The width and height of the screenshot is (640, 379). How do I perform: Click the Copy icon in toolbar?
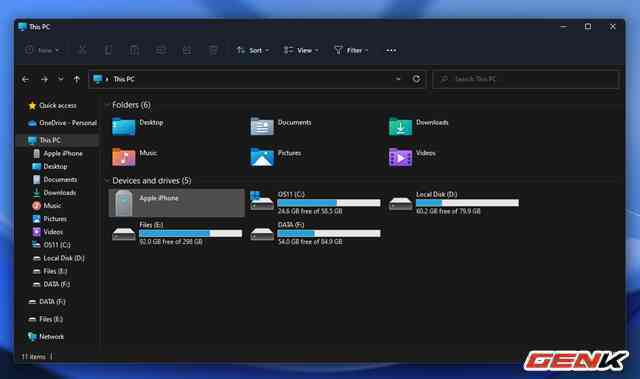tap(108, 50)
